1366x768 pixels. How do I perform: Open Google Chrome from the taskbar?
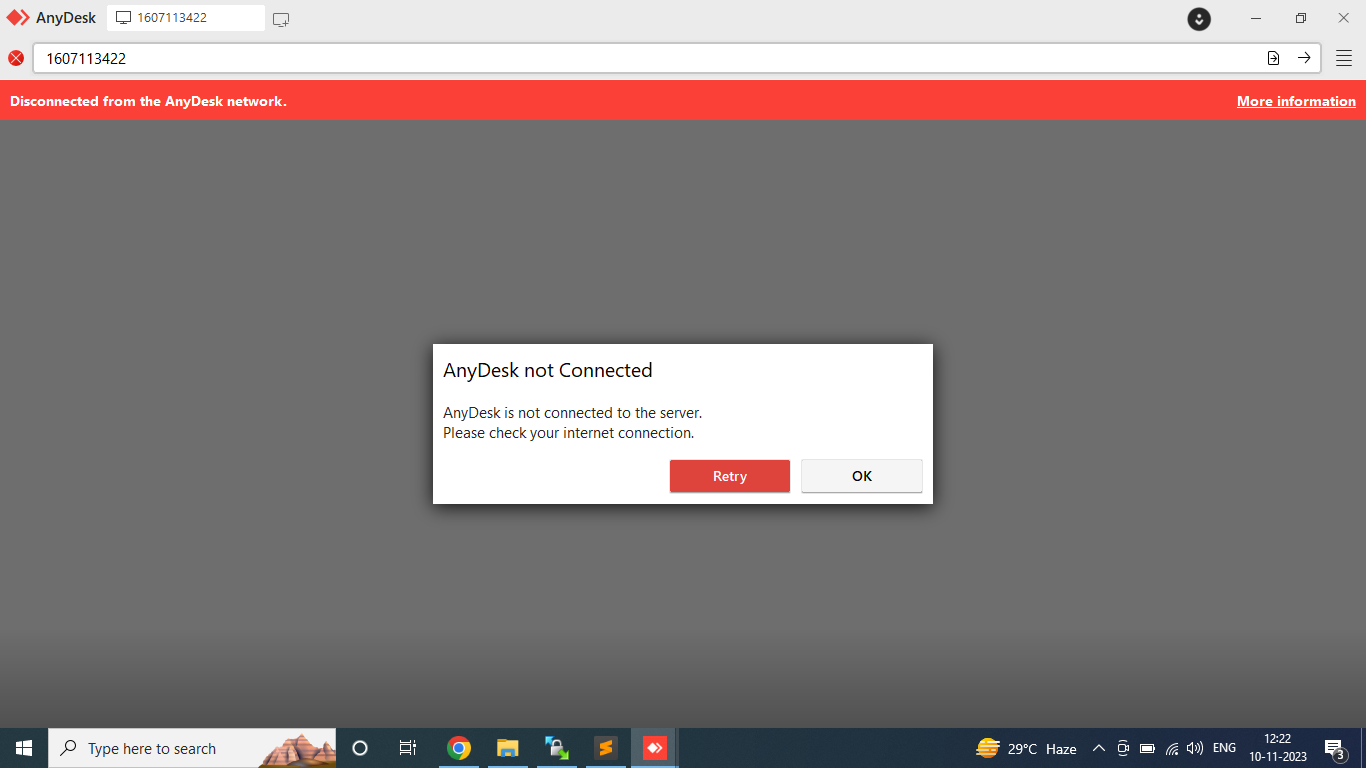pos(459,748)
